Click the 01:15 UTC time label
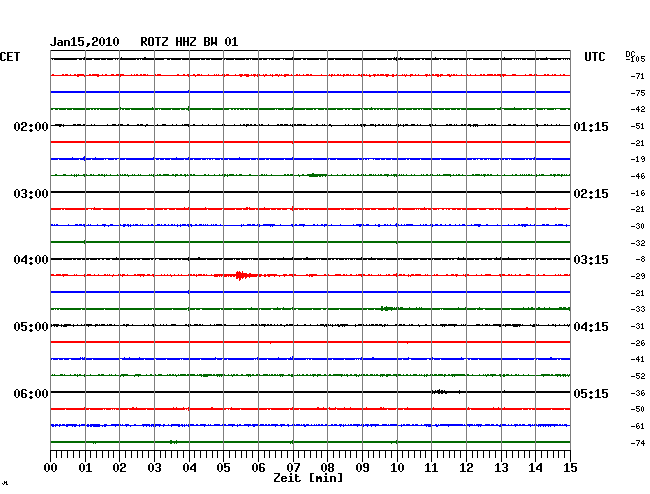The width and height of the screenshot is (650, 494). (x=591, y=126)
